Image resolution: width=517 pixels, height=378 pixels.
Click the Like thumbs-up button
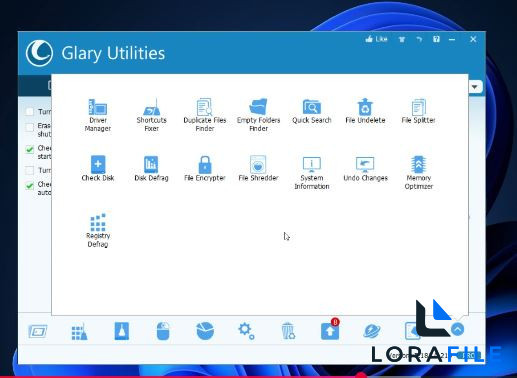tap(376, 39)
